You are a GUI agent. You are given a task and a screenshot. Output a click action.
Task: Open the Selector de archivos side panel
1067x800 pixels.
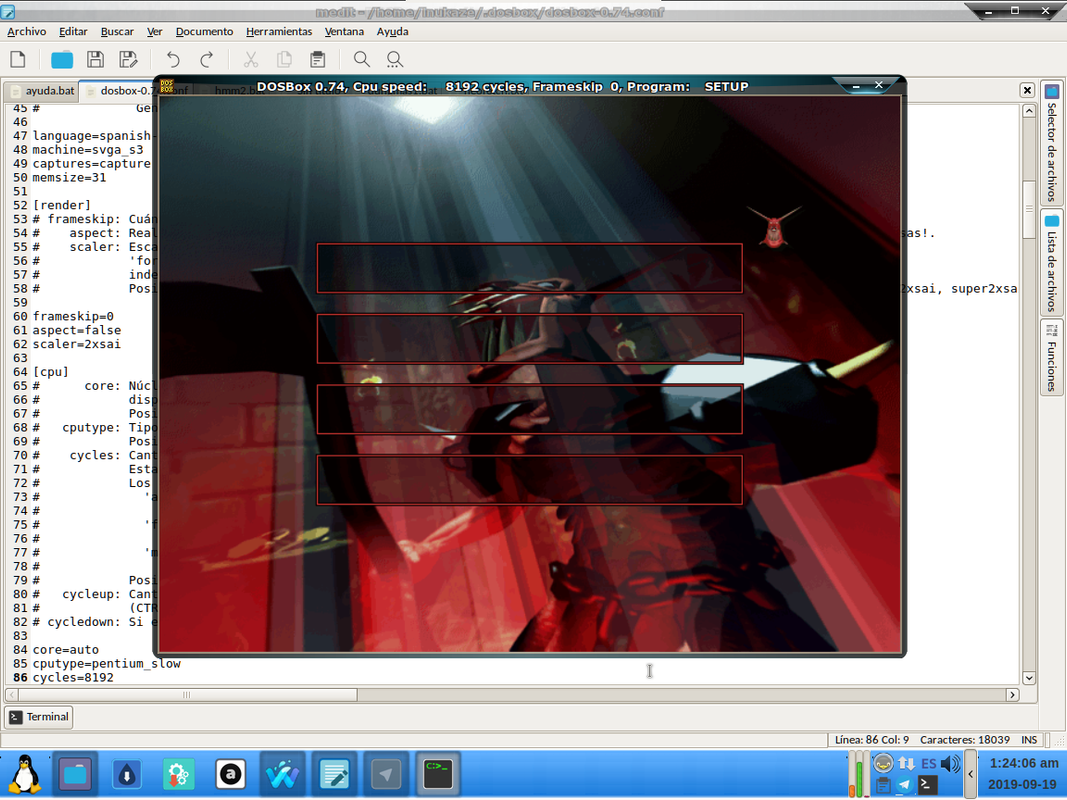pyautogui.click(x=1051, y=143)
